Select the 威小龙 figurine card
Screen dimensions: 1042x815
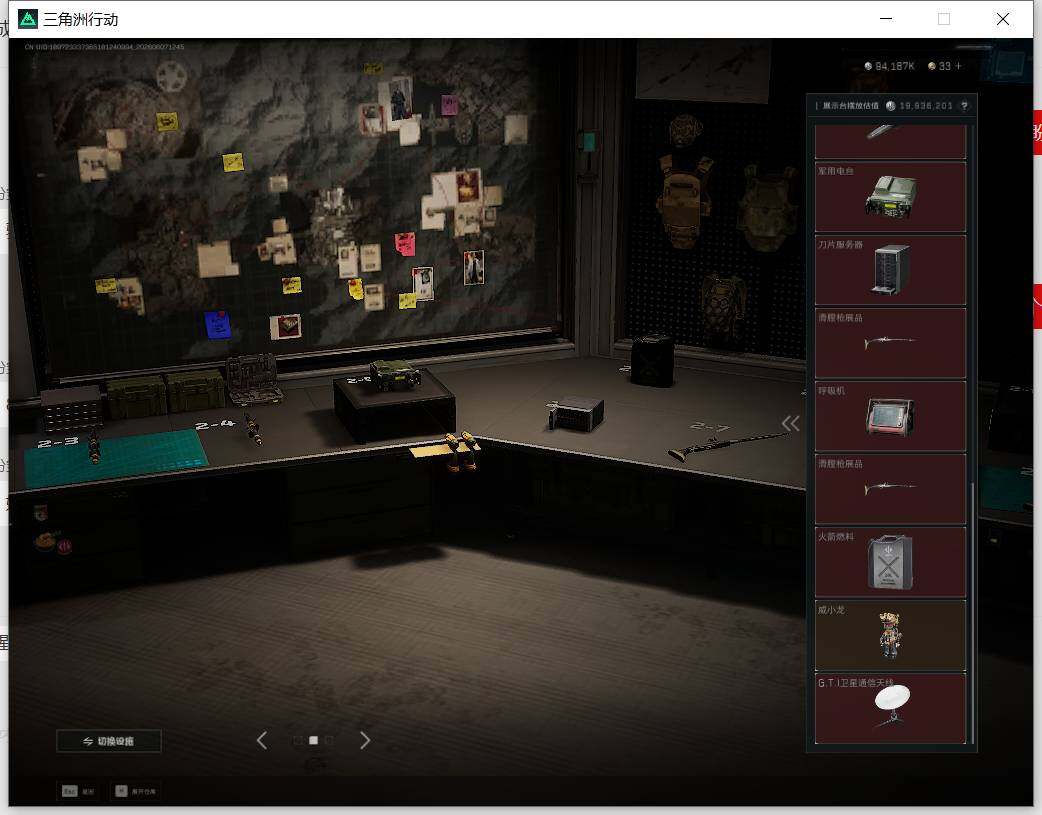tap(890, 635)
